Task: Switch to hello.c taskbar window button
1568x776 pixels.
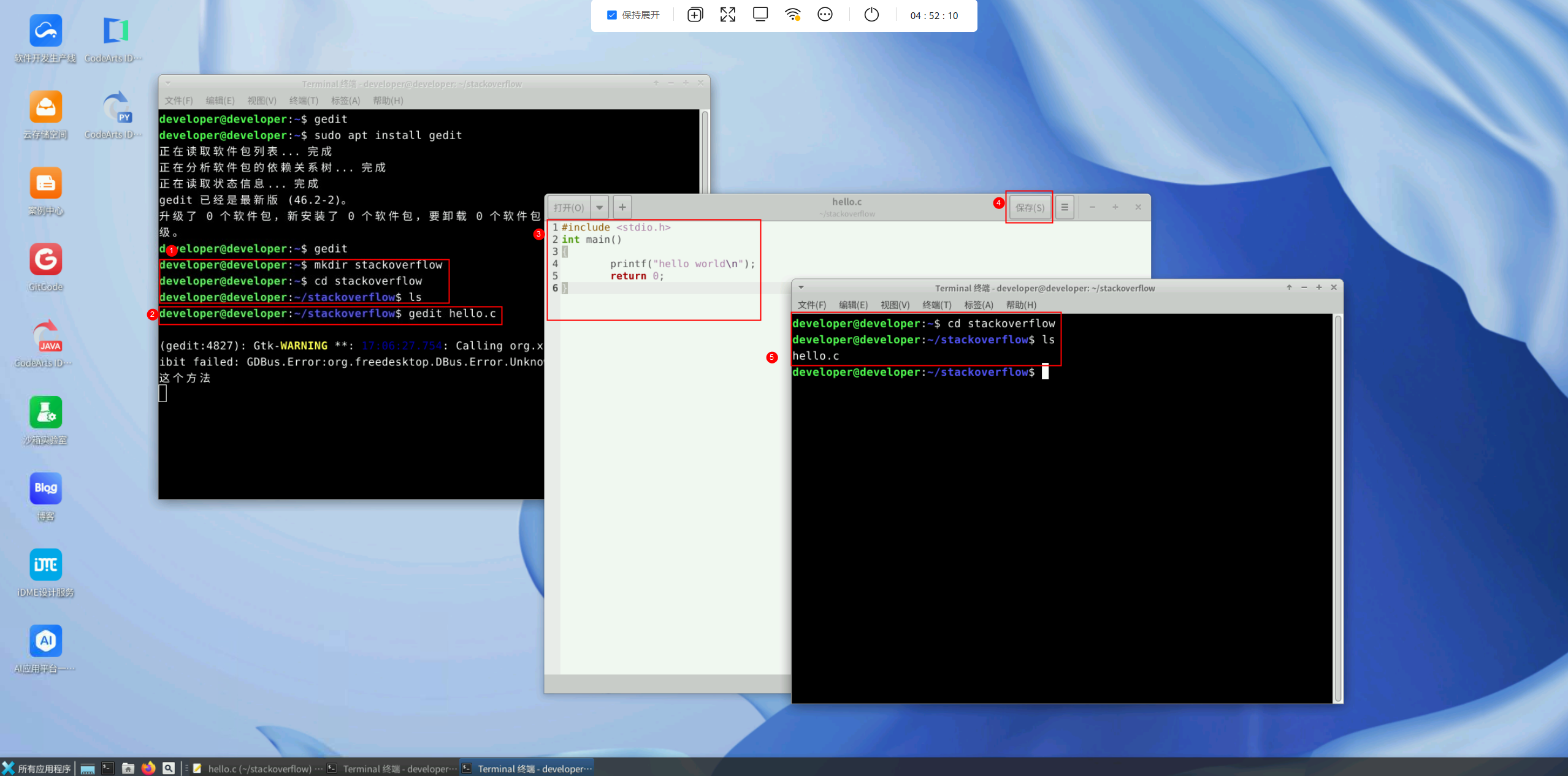Action: [x=258, y=768]
